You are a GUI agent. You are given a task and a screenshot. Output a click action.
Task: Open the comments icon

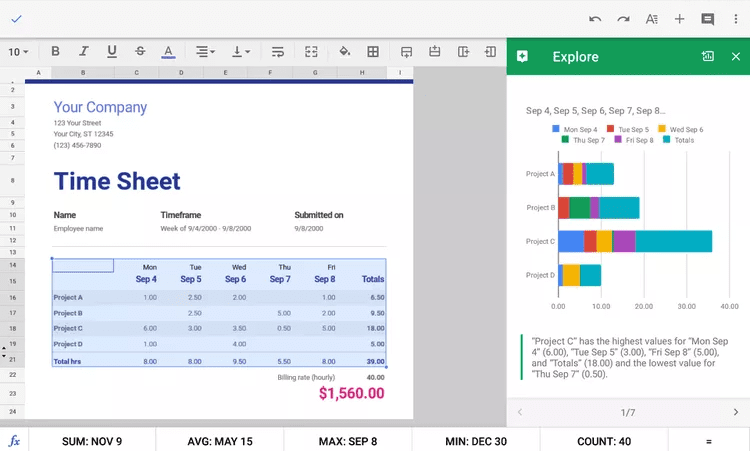point(707,19)
